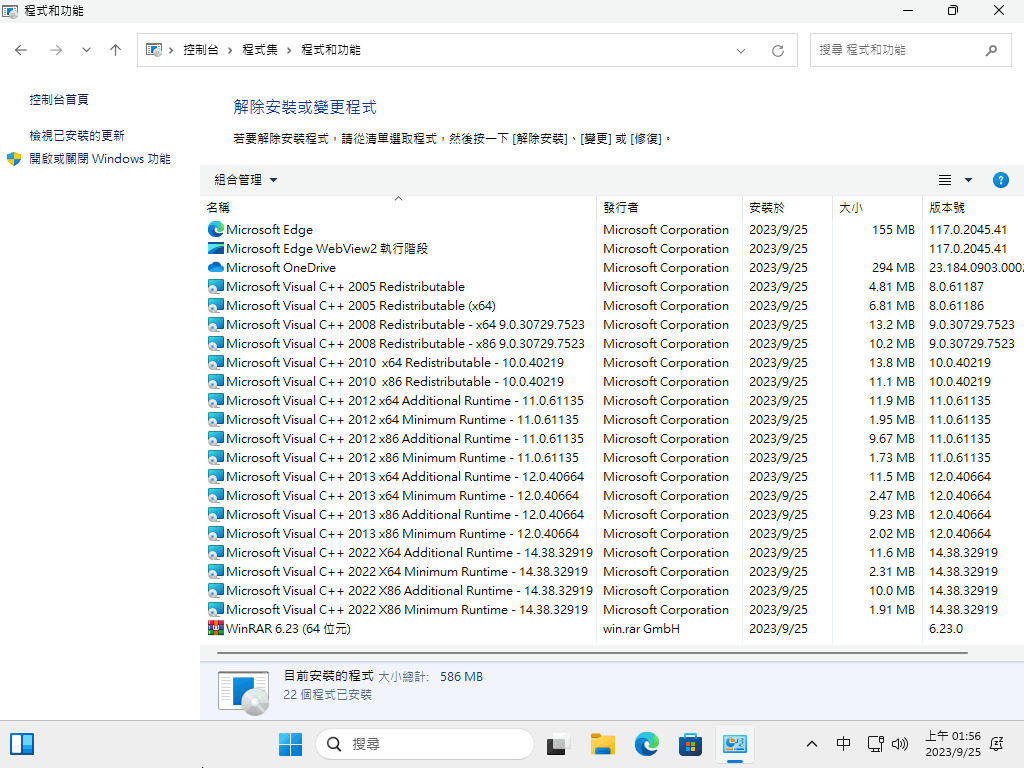Click the 中 input method indicator
Screen dimensions: 1024x768
pos(844,744)
